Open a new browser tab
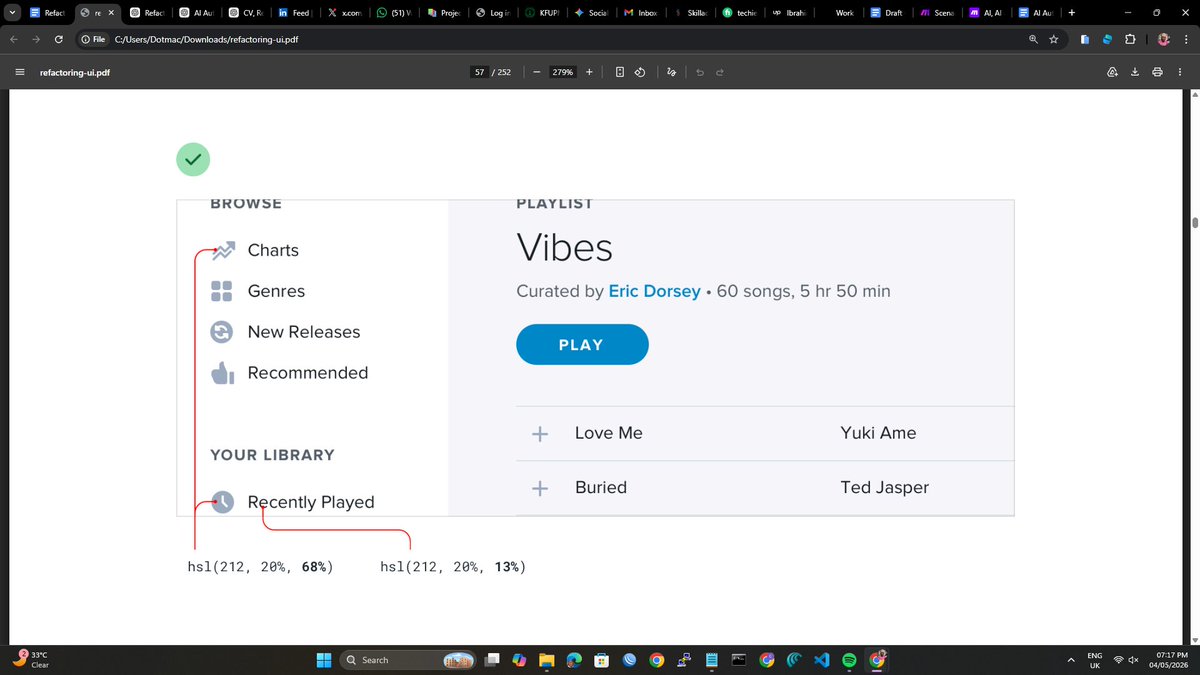1200x675 pixels. [1072, 13]
